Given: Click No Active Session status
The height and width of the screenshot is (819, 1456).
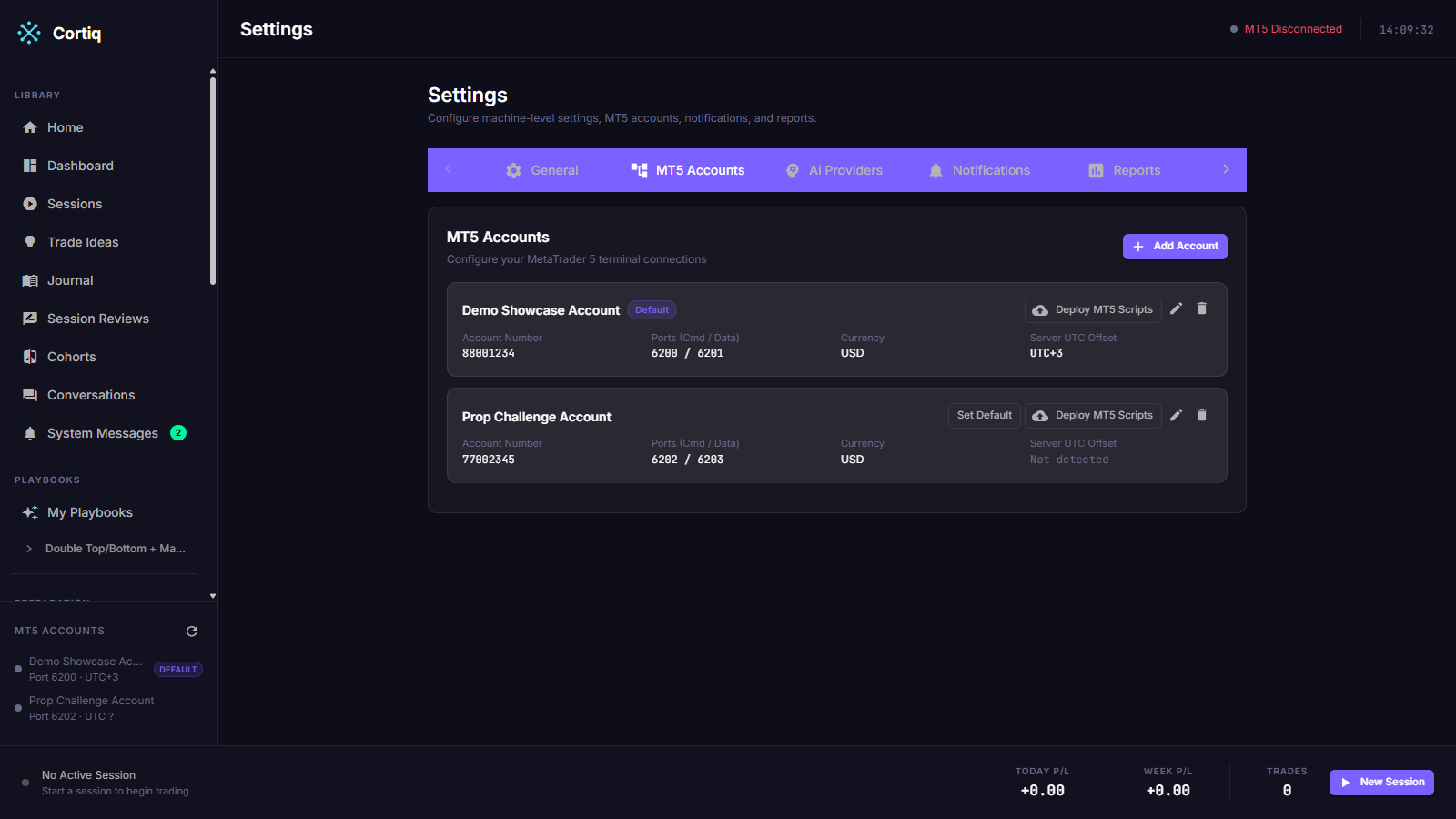Looking at the screenshot, I should click(88, 775).
